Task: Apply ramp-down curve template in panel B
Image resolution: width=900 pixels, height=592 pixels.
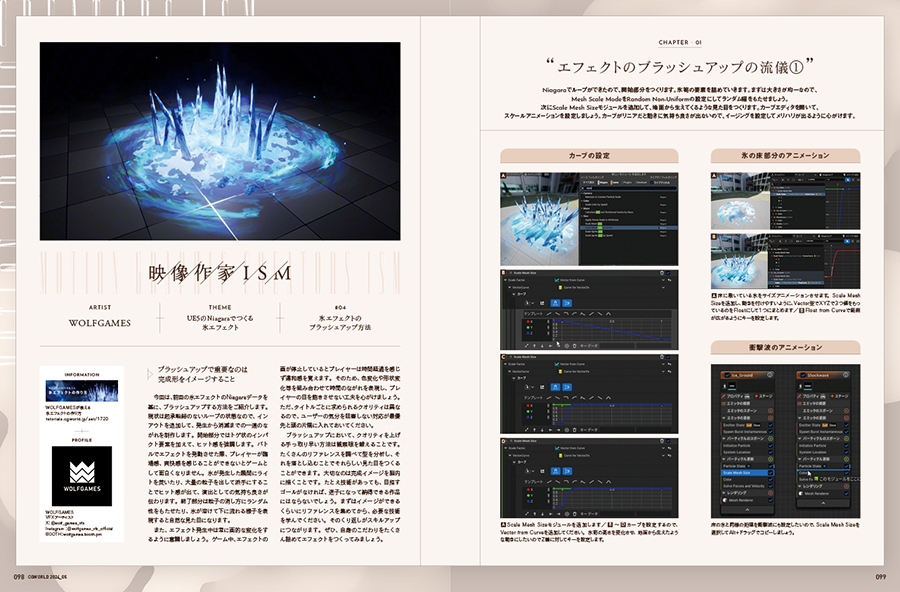Action: (x=557, y=314)
